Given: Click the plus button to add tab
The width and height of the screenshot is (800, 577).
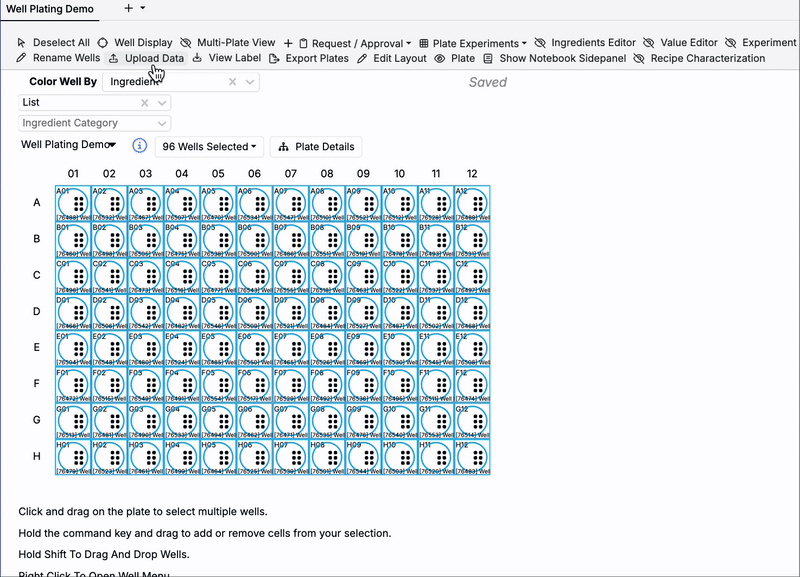Looking at the screenshot, I should pos(128,8).
